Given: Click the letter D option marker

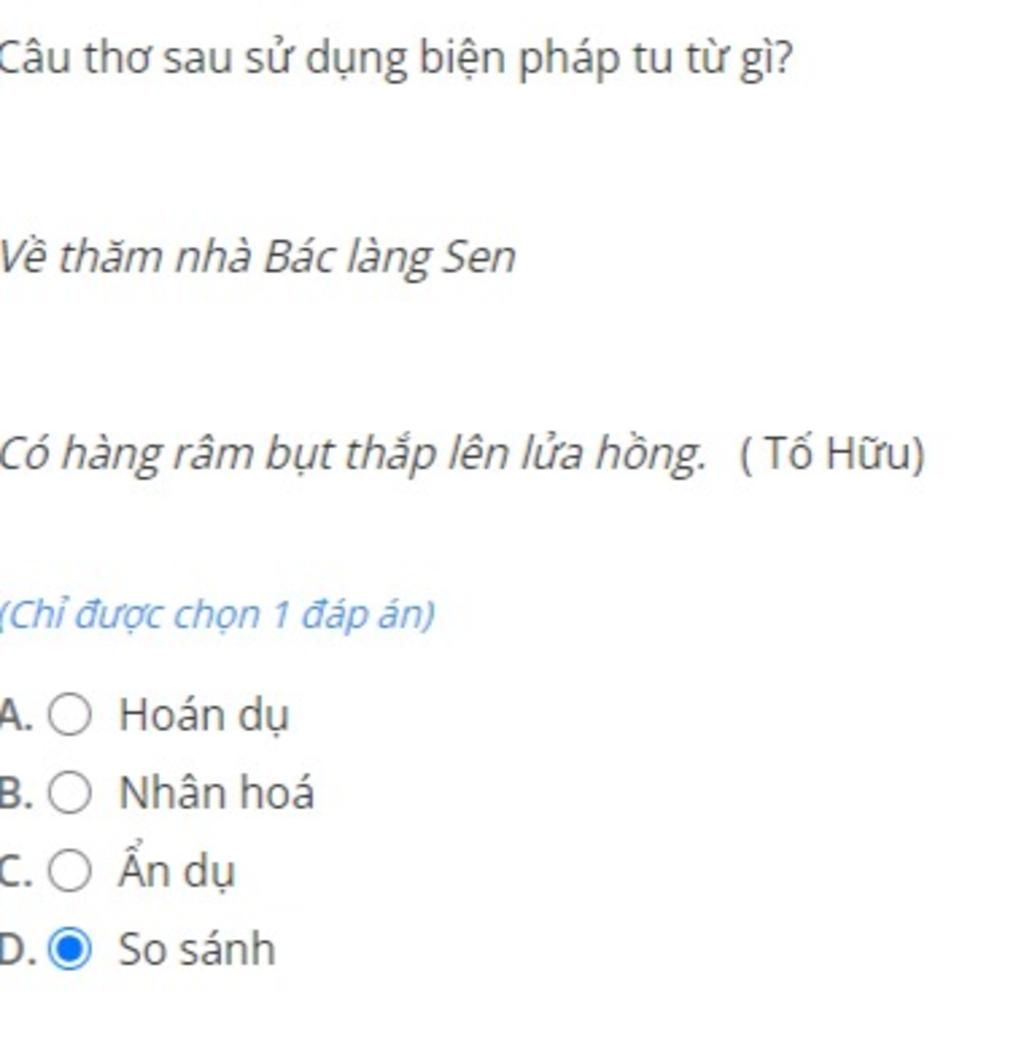Looking at the screenshot, I should click(x=16, y=949).
